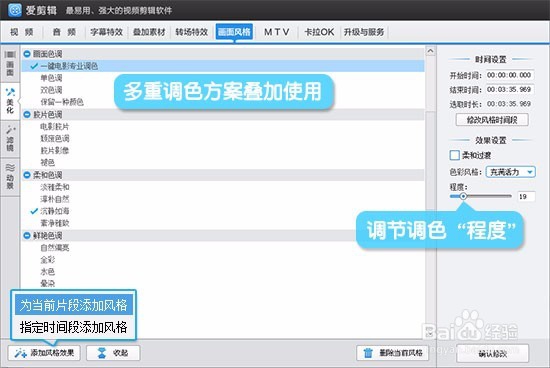Collapse the 鲜艳色调 group
The width and height of the screenshot is (550, 368).
pyautogui.click(x=27, y=235)
